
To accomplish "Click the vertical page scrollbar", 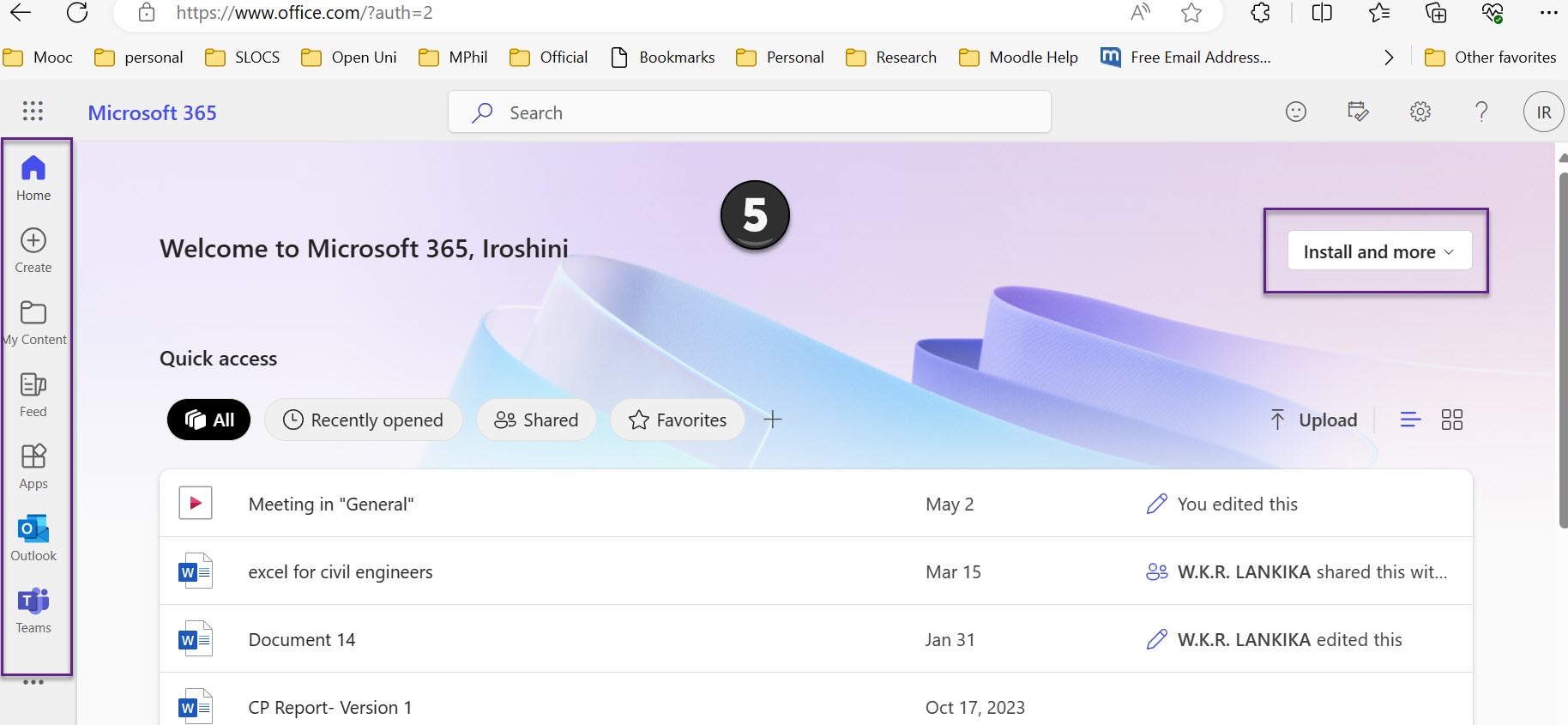I will 1563,349.
